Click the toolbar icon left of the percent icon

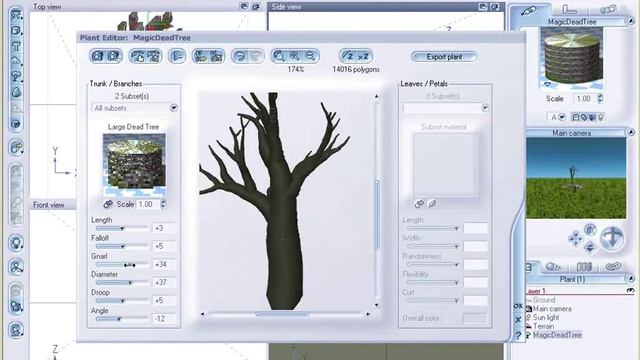(x=200, y=56)
